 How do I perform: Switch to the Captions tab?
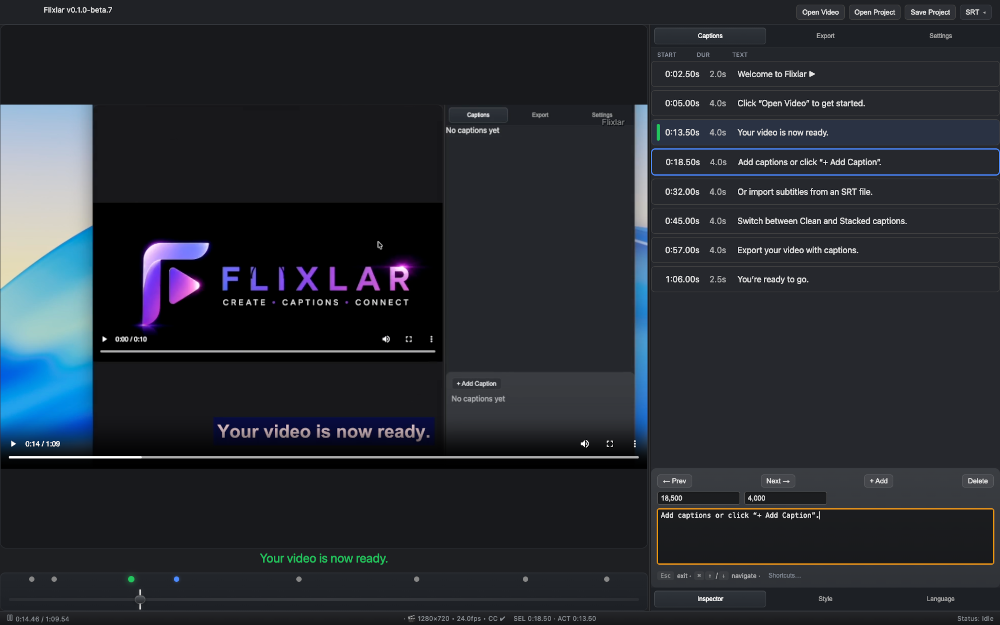click(710, 36)
